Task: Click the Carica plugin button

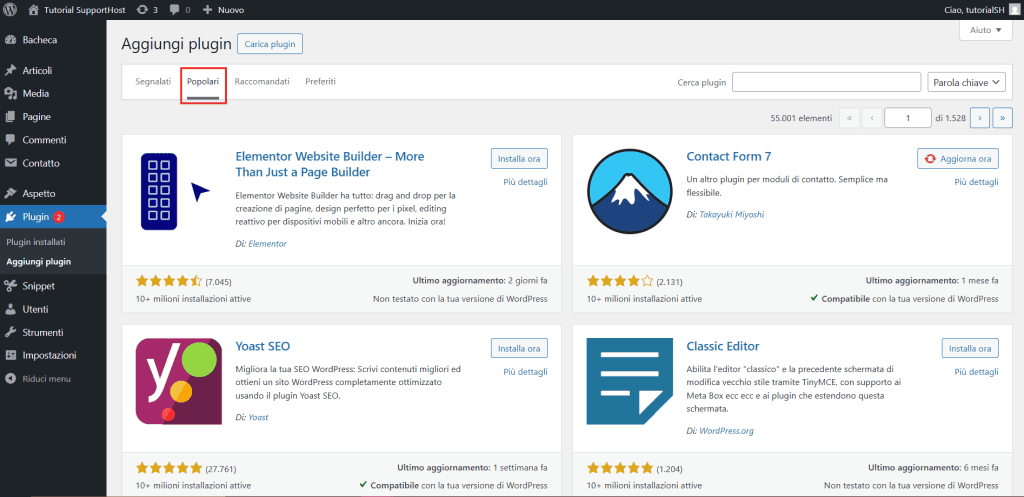Action: point(270,44)
